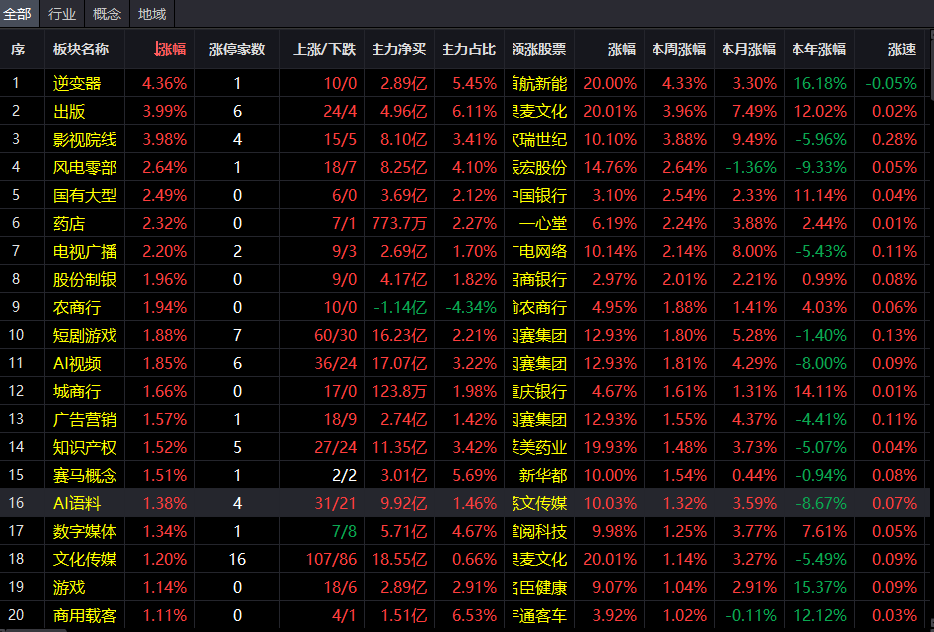Sort by the 上涨/下跌 column header

point(325,49)
